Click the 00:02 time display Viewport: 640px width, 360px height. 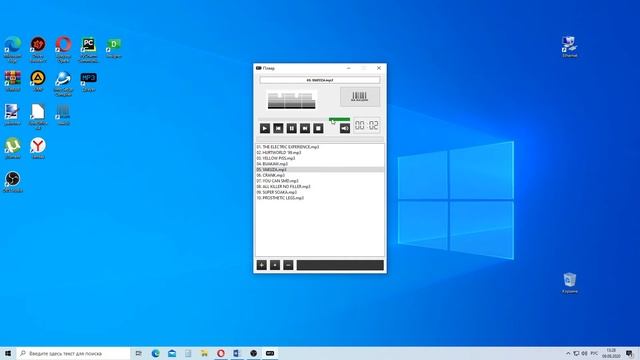367,125
